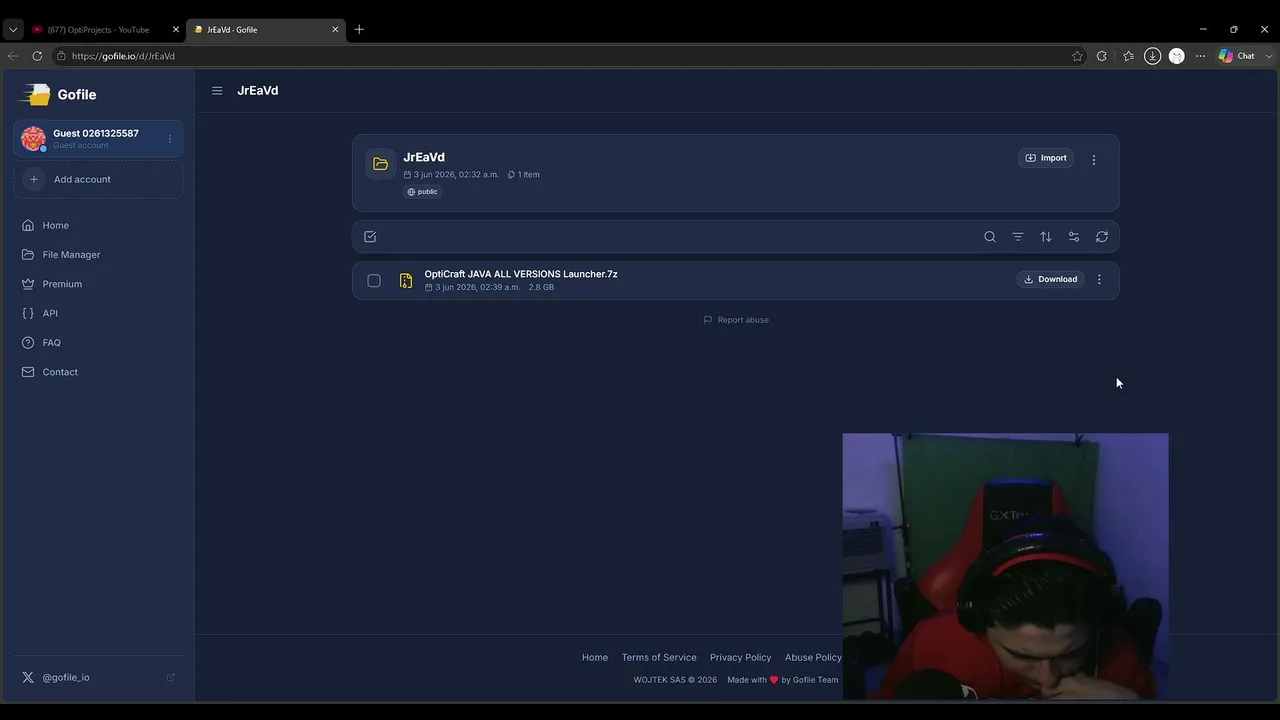Open OptiCraft file more options menu
This screenshot has height=720, width=1280.
point(1099,280)
